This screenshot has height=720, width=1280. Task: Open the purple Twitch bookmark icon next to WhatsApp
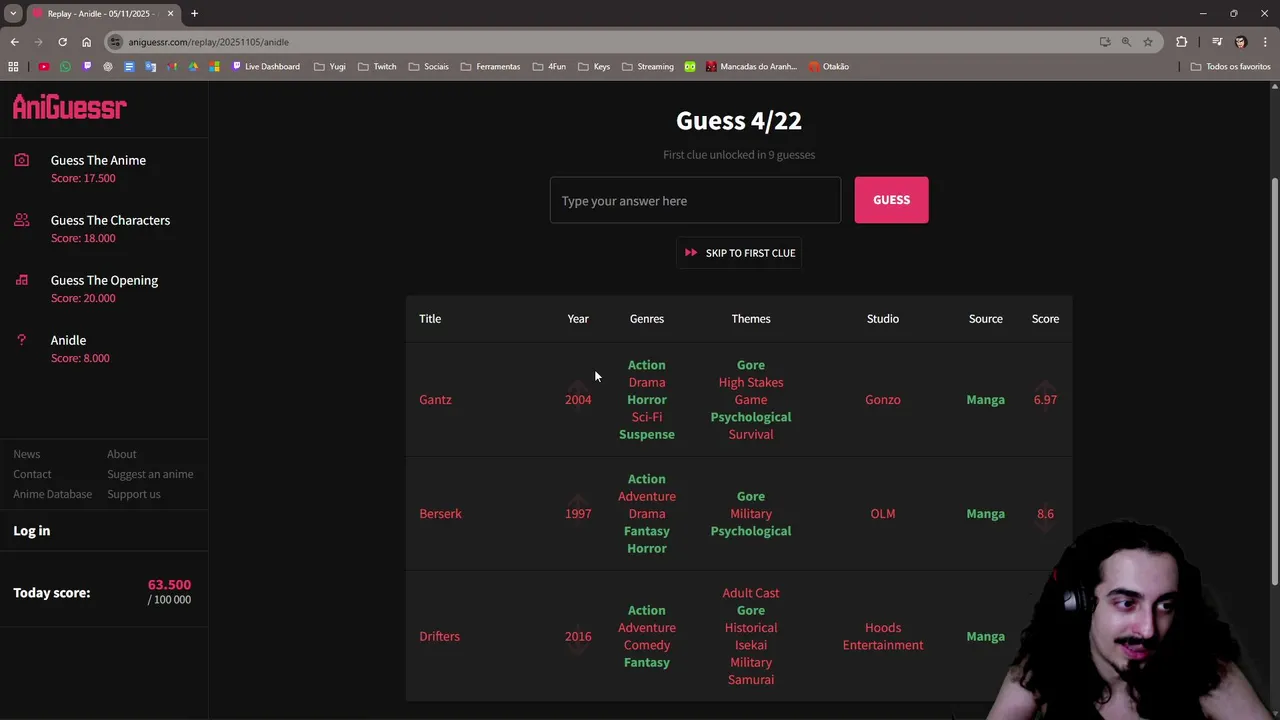[x=87, y=67]
